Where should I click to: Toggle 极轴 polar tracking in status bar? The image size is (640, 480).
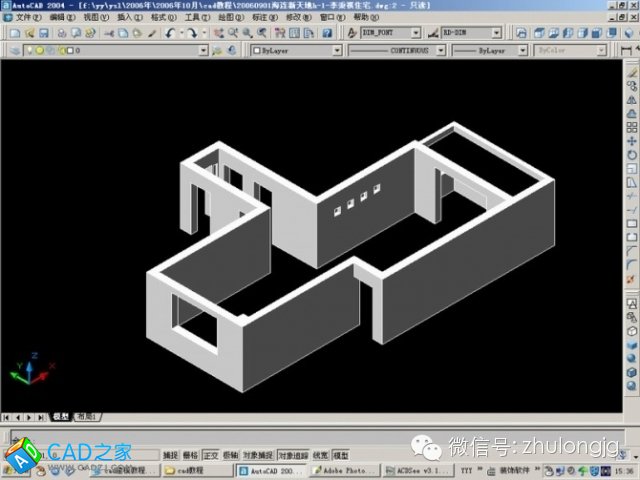point(231,455)
